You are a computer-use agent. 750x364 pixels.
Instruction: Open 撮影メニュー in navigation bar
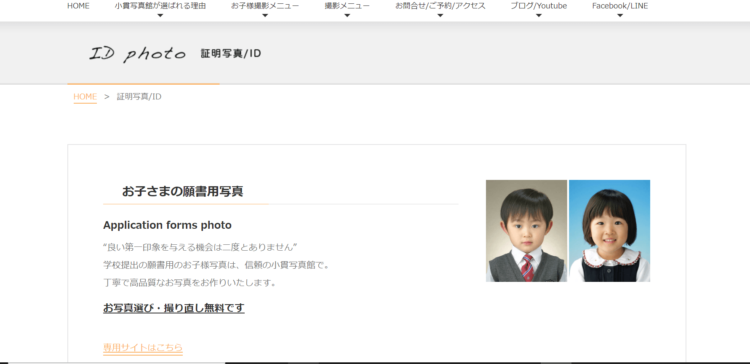point(347,6)
